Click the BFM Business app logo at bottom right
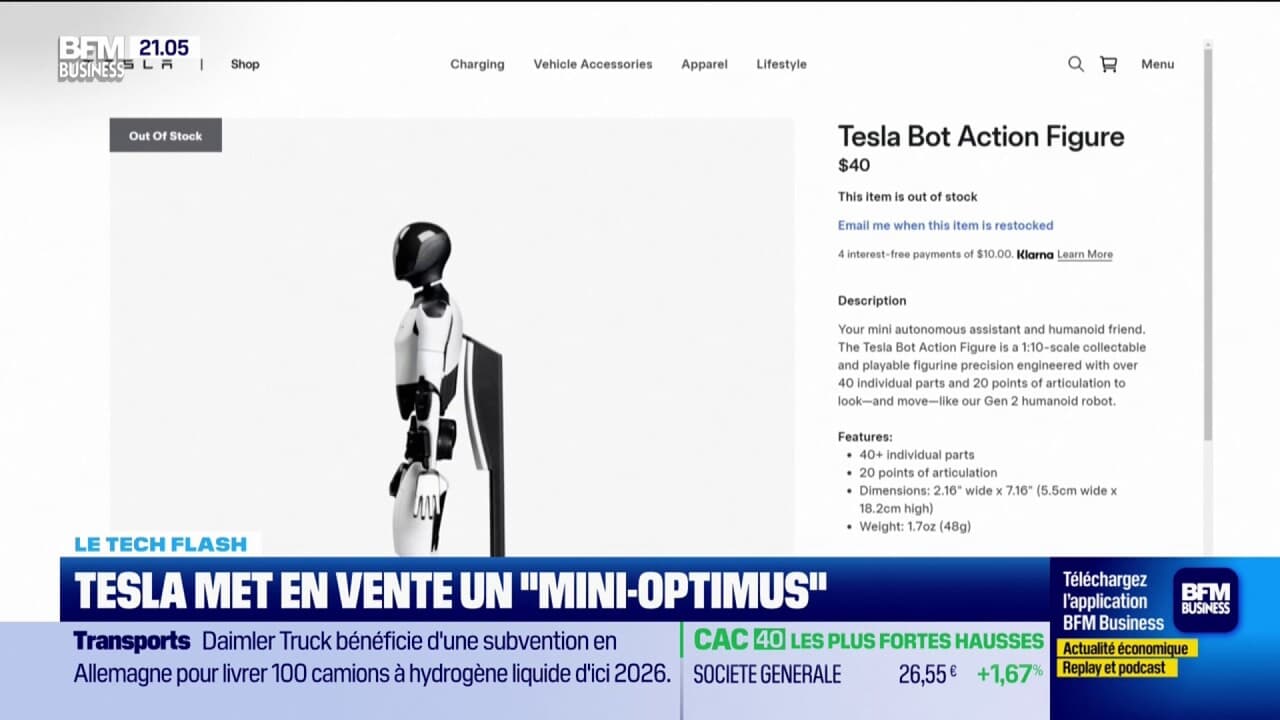1280x720 pixels. click(1205, 600)
